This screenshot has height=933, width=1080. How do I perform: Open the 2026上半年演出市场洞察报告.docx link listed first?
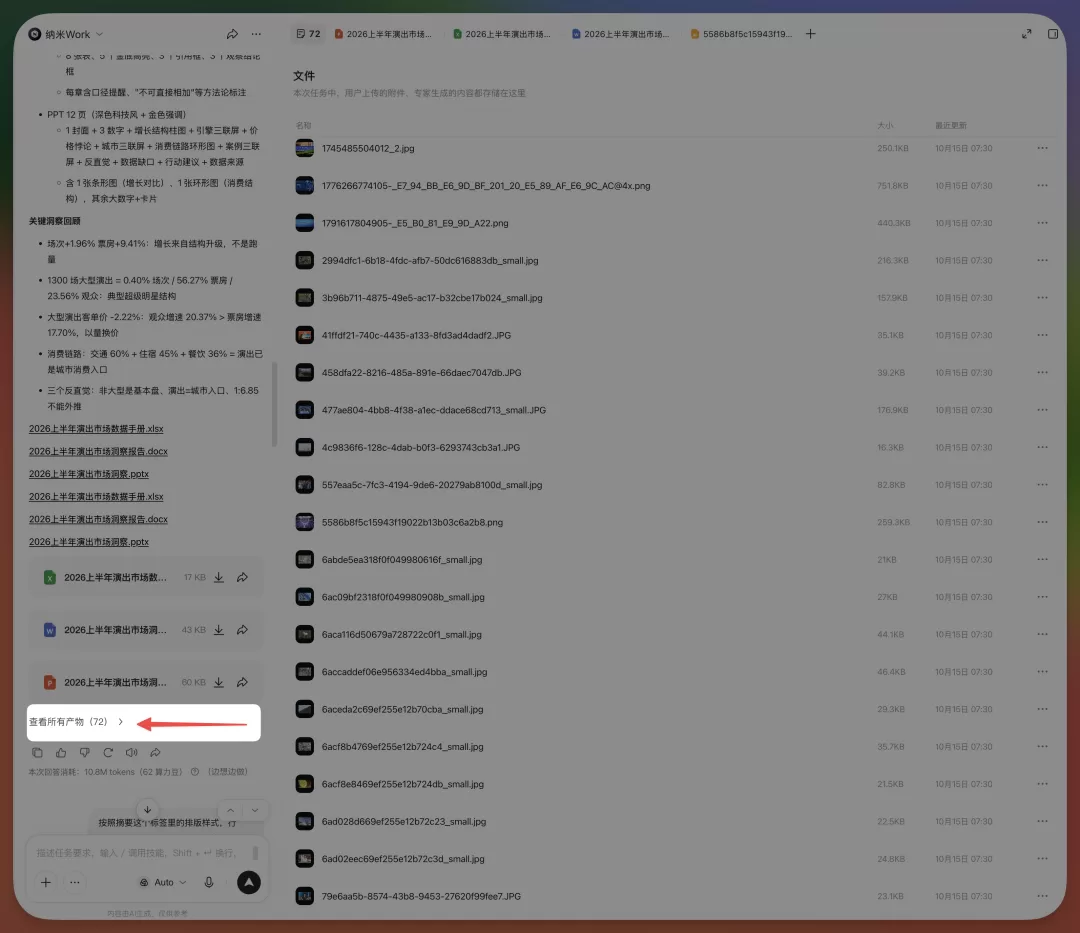(98, 451)
